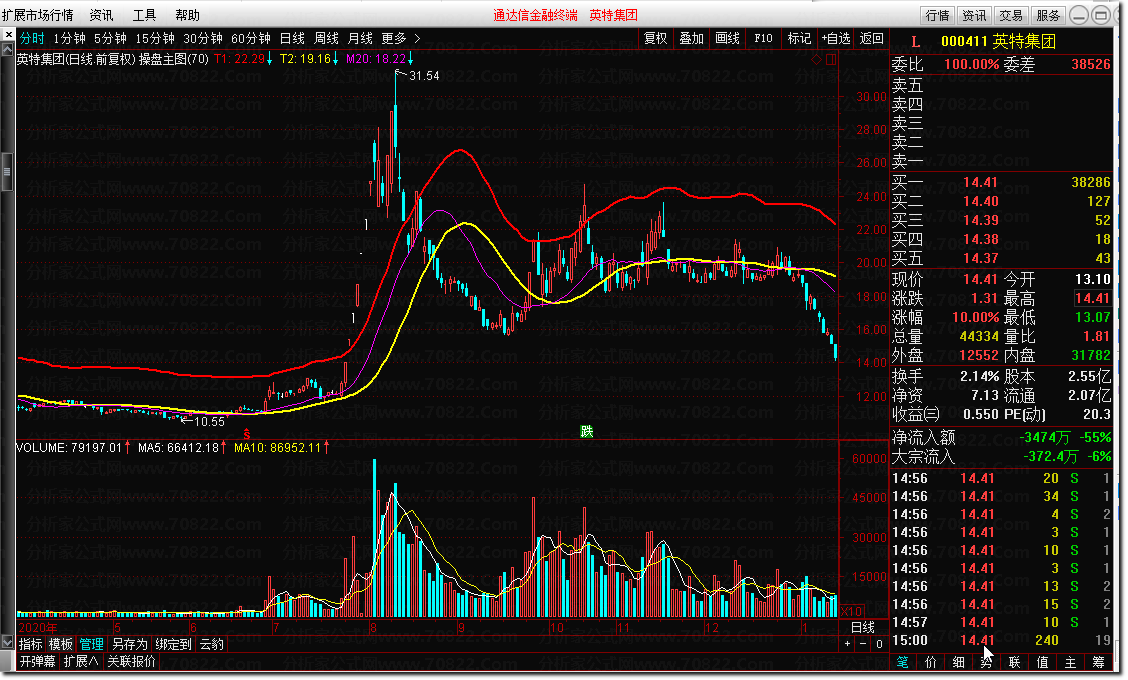Click the 关联报价 button
Viewport: 1128px width, 680px height.
[132, 661]
